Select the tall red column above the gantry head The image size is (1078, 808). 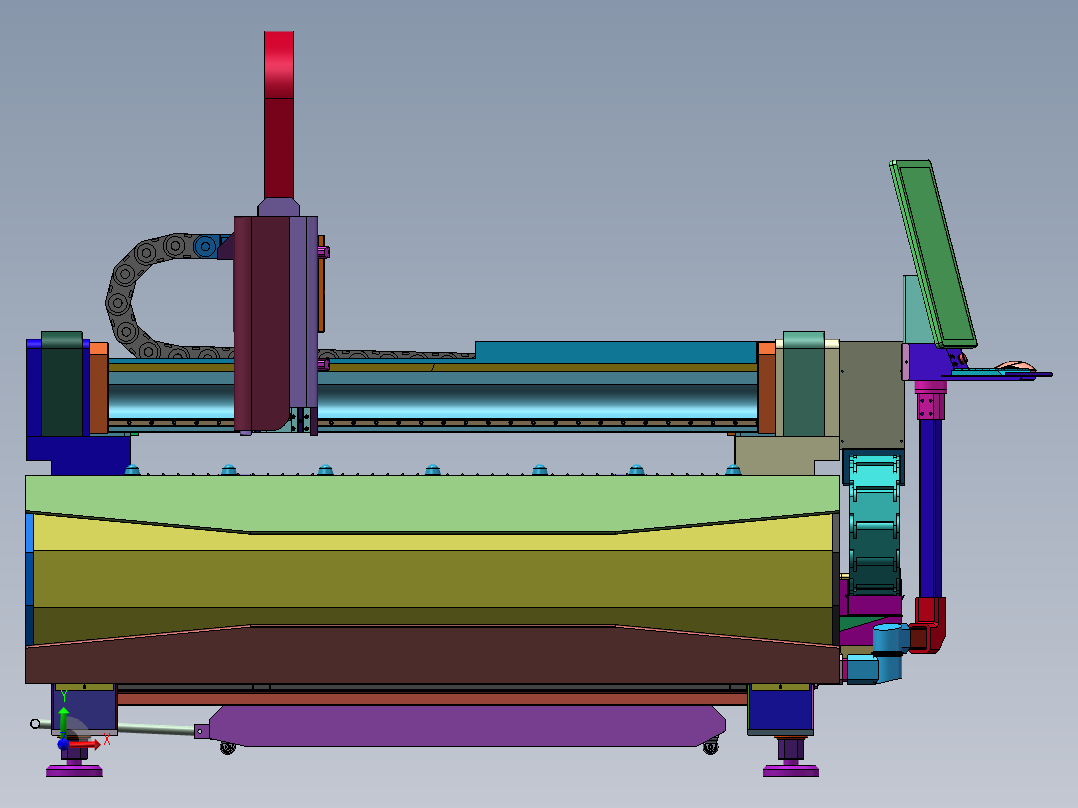click(x=279, y=115)
